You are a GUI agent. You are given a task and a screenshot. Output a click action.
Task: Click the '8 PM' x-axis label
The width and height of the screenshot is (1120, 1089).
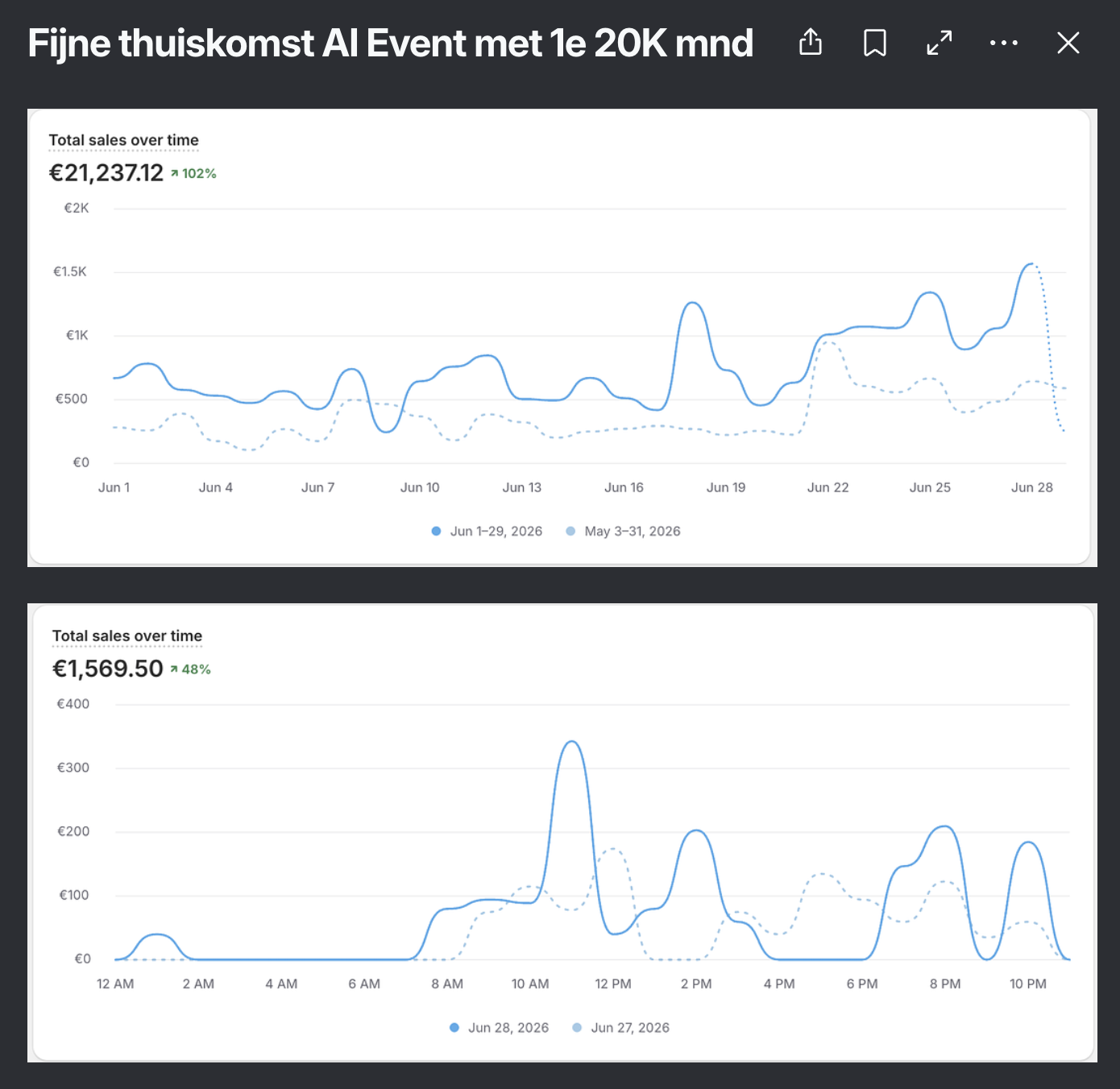point(945,984)
